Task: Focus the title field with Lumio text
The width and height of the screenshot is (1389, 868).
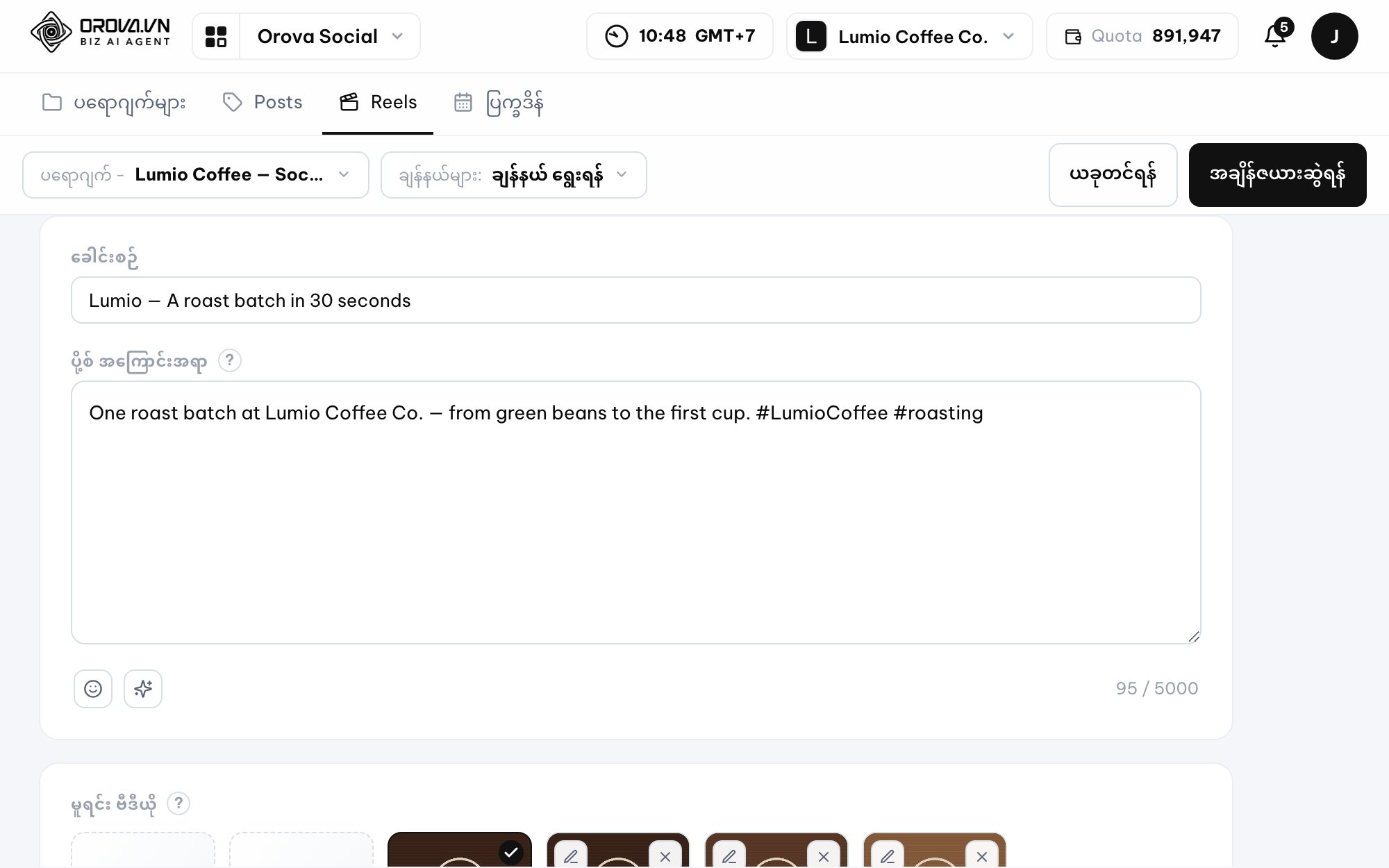Action: coord(636,300)
